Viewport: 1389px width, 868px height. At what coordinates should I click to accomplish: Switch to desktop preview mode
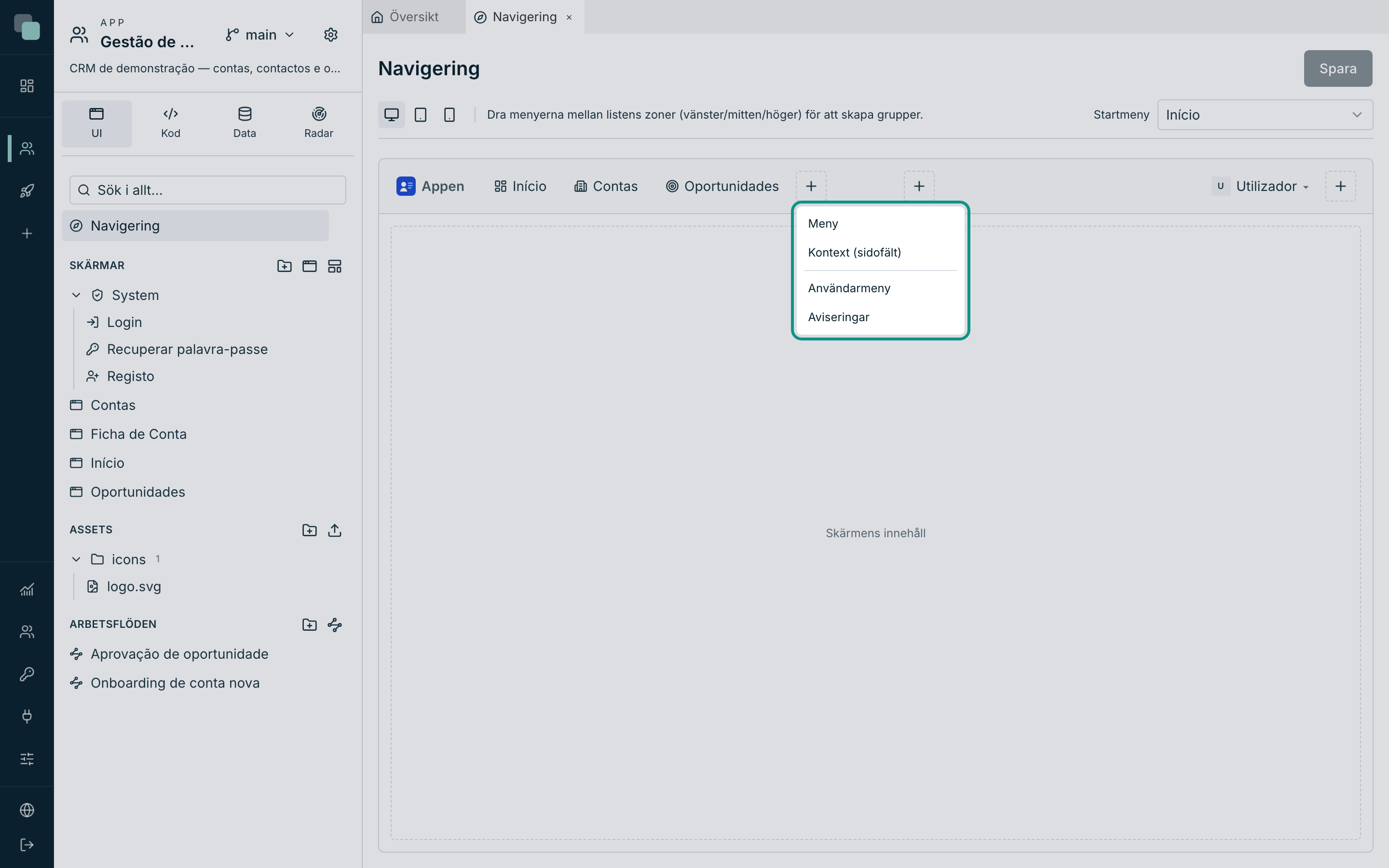point(392,115)
